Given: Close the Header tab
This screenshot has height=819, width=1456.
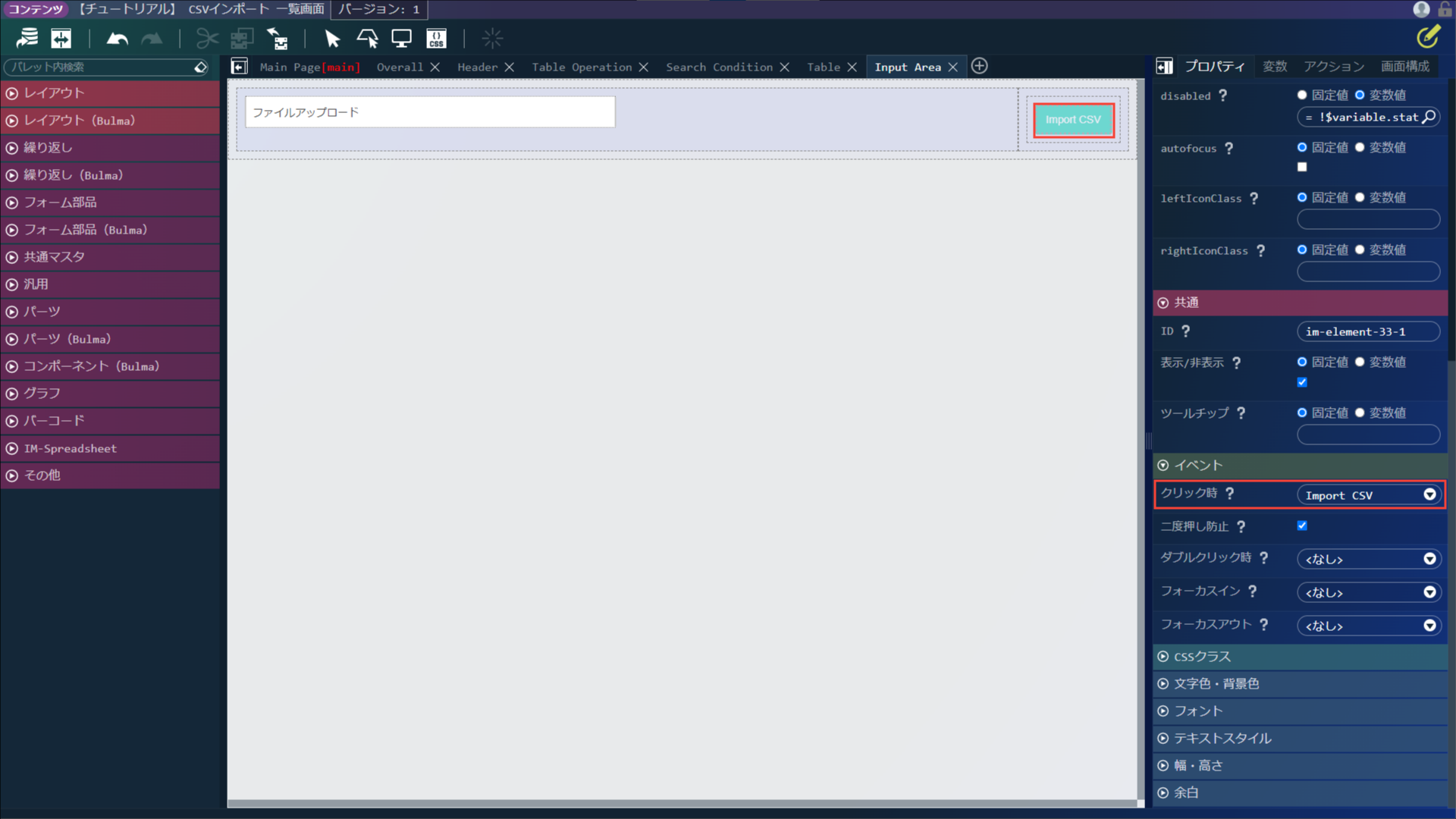Looking at the screenshot, I should 510,67.
